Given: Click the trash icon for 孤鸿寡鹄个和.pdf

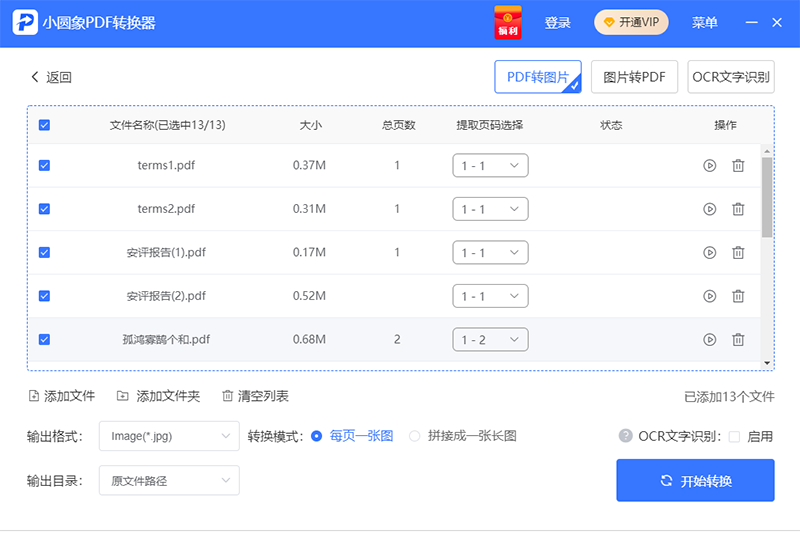Looking at the screenshot, I should 738,340.
